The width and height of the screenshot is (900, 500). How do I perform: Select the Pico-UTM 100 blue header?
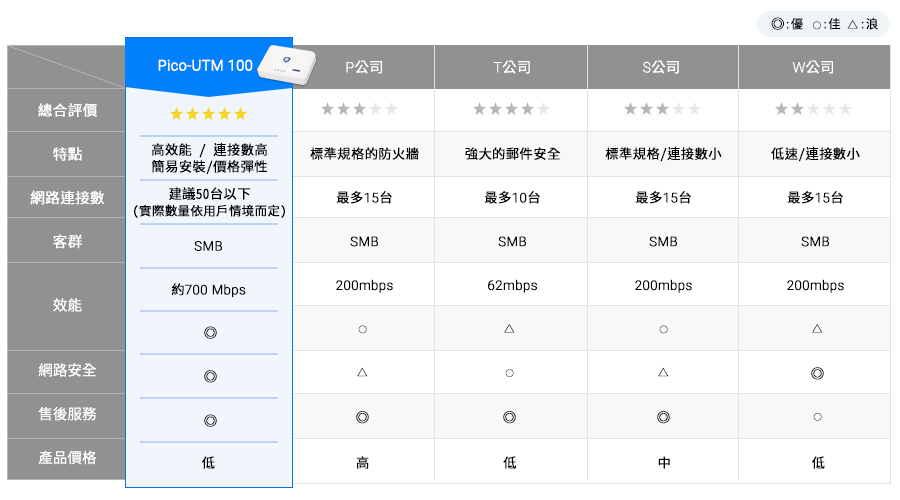click(x=209, y=66)
